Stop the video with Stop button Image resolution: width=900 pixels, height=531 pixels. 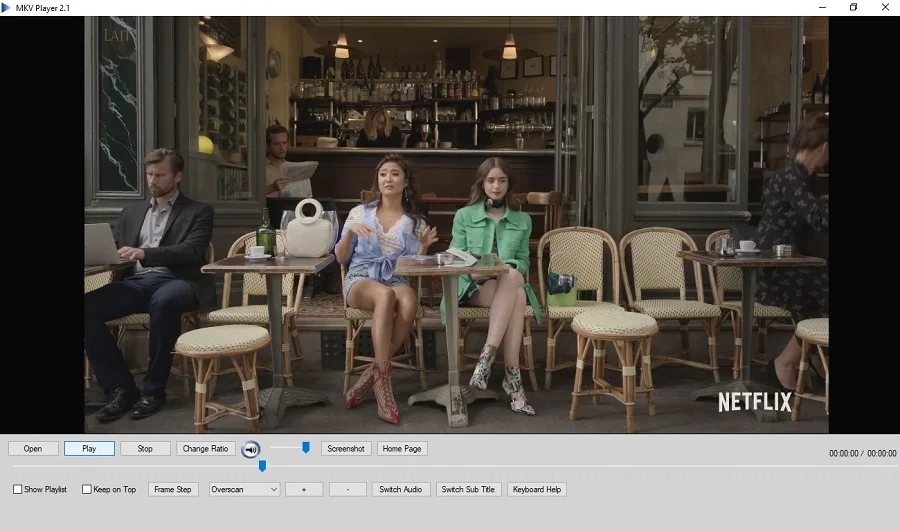coord(145,449)
